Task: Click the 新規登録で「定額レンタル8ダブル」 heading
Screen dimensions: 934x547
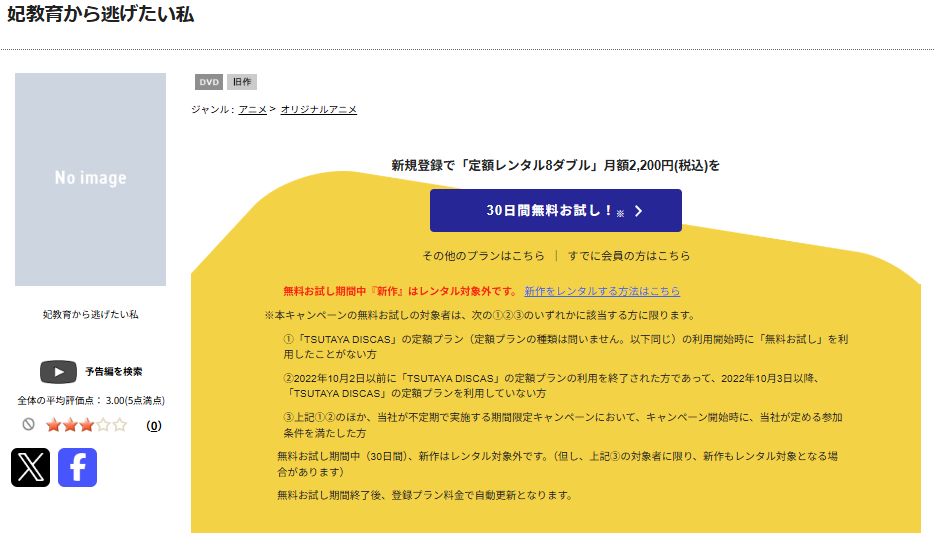Action: [556, 166]
